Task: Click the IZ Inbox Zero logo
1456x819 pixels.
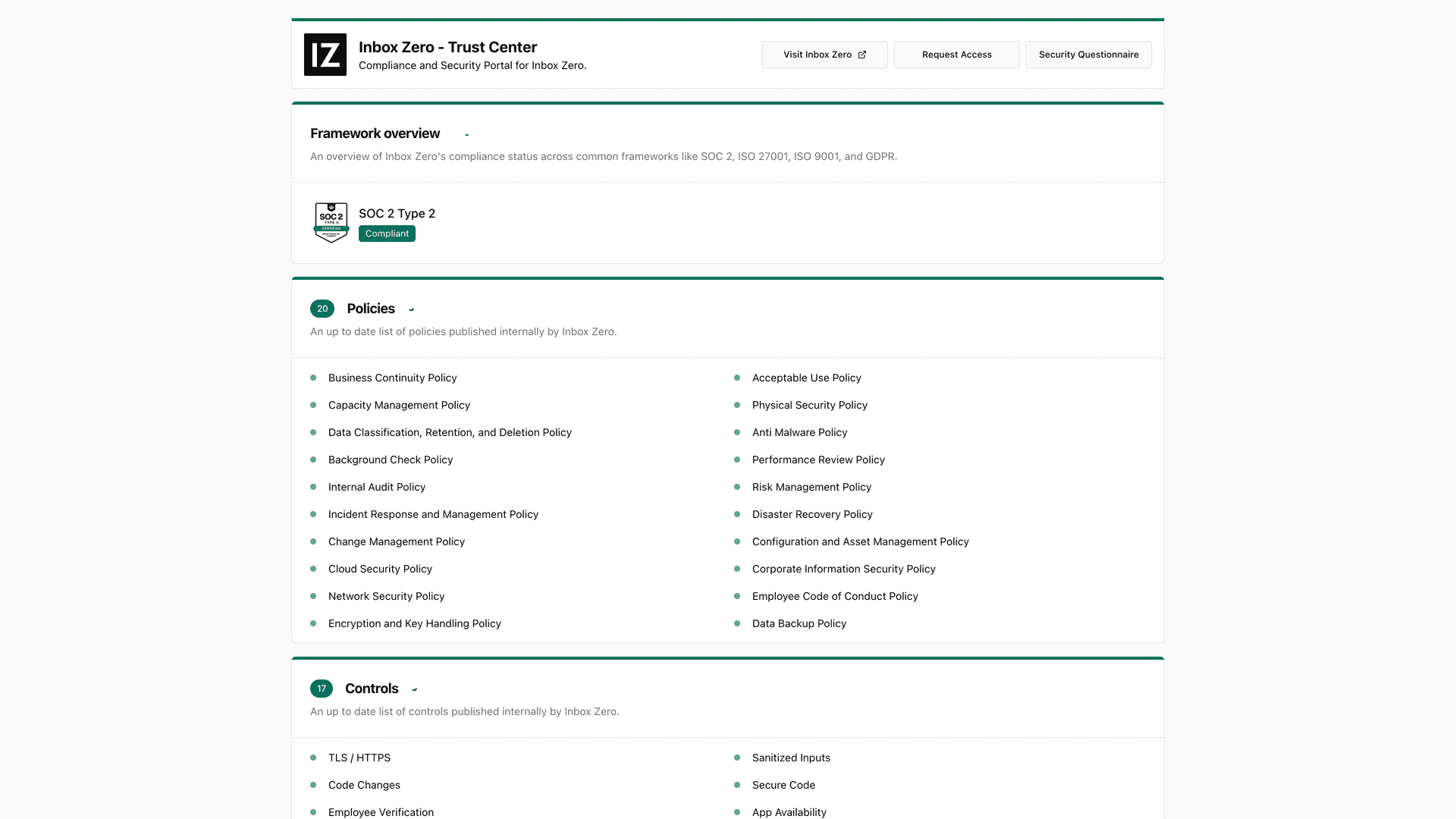Action: pos(325,54)
